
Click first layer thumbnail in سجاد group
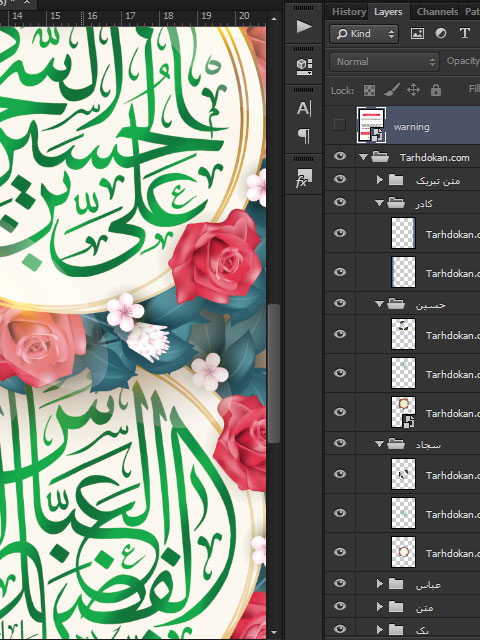coord(403,474)
